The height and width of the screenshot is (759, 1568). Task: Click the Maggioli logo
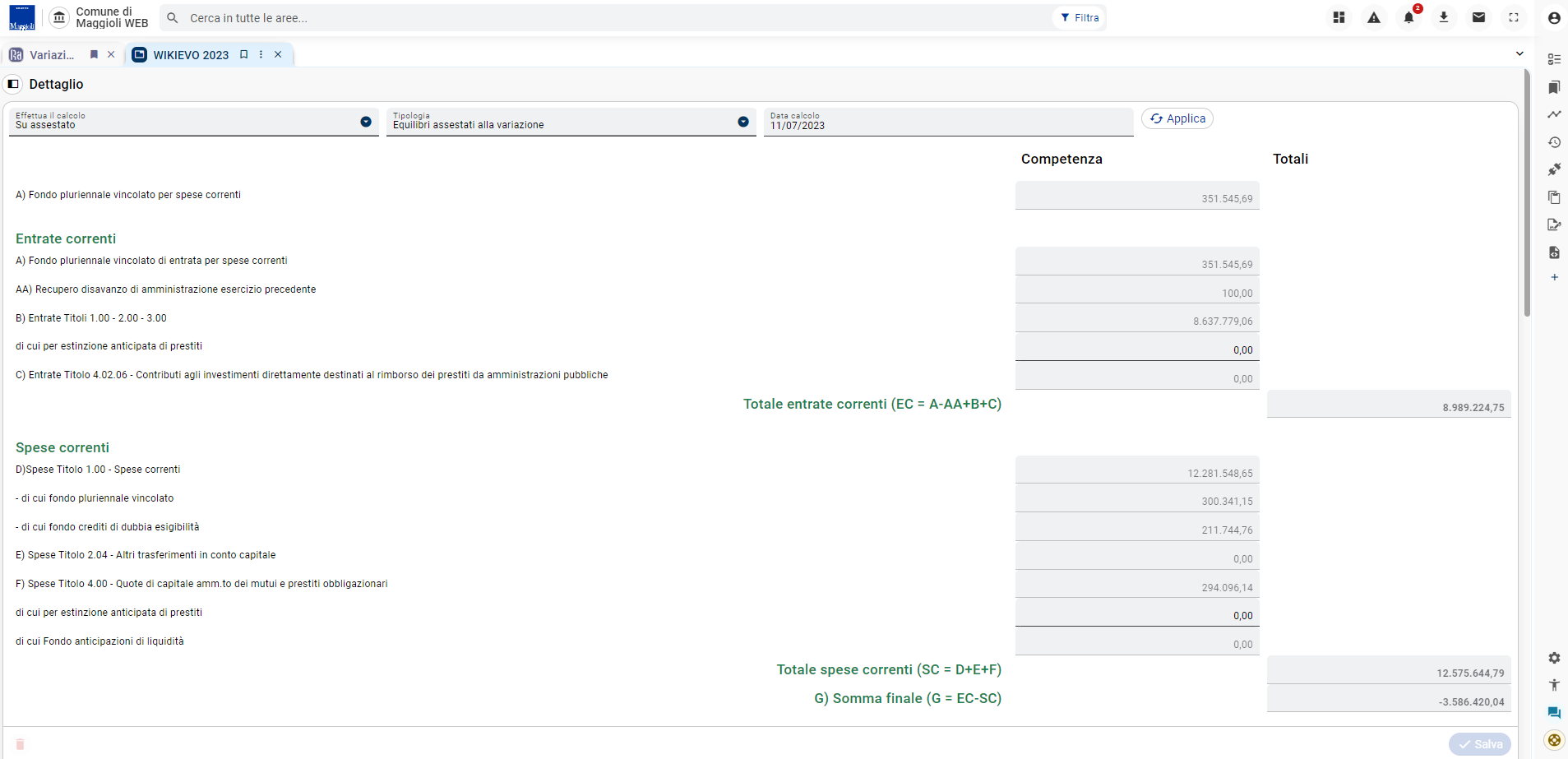click(22, 17)
